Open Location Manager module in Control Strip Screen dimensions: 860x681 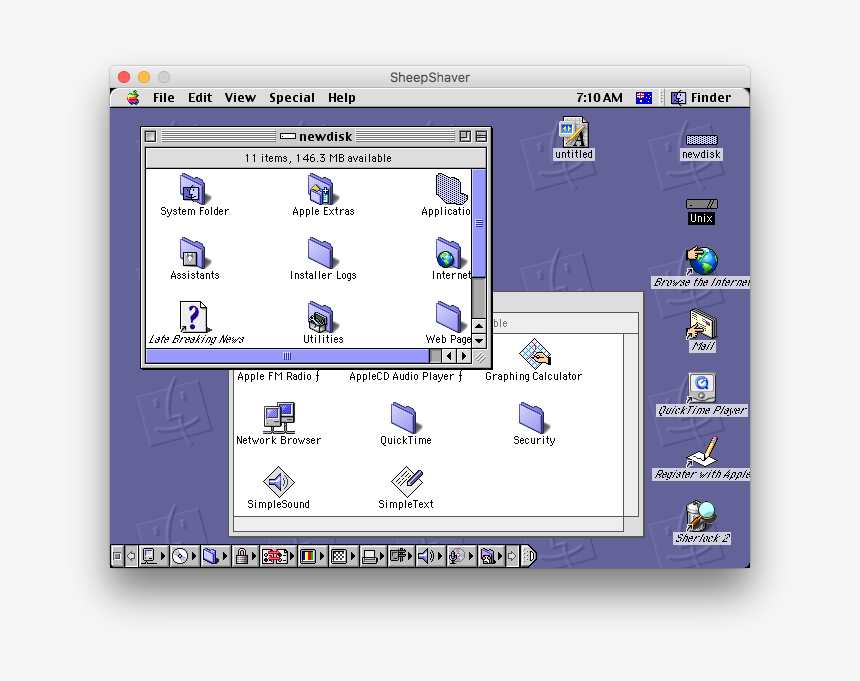(x=278, y=557)
